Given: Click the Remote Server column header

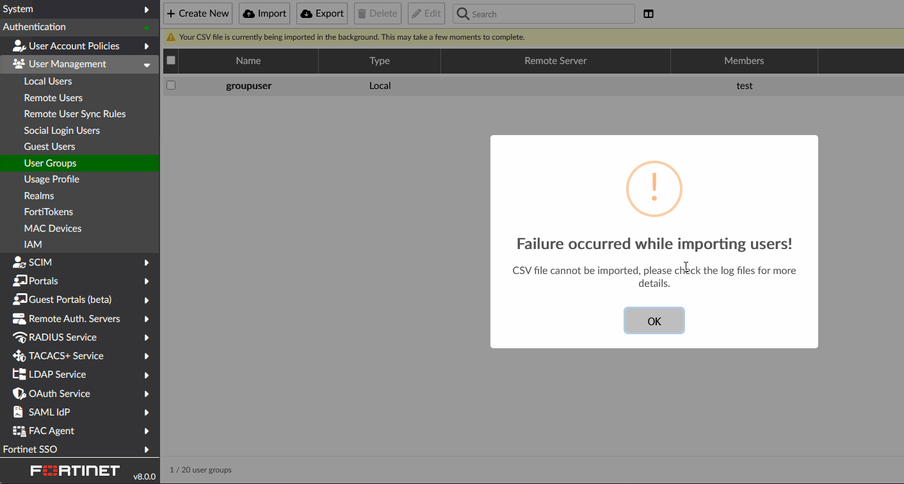Looking at the screenshot, I should click(x=555, y=60).
